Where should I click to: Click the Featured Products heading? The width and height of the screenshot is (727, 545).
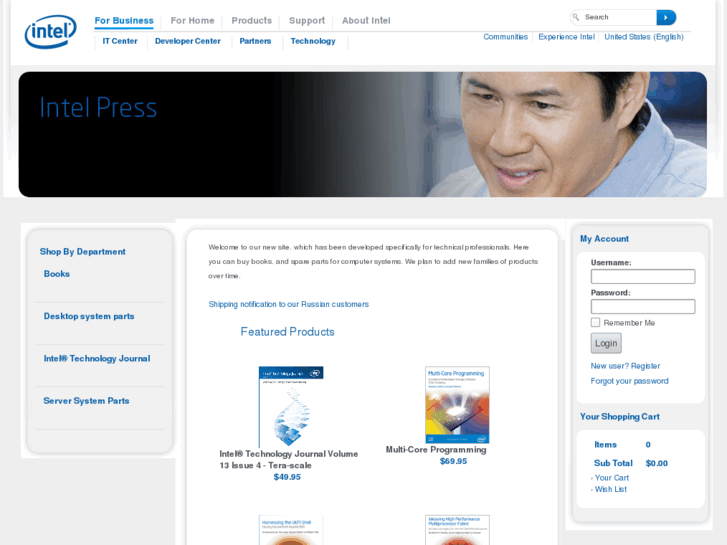click(x=287, y=332)
